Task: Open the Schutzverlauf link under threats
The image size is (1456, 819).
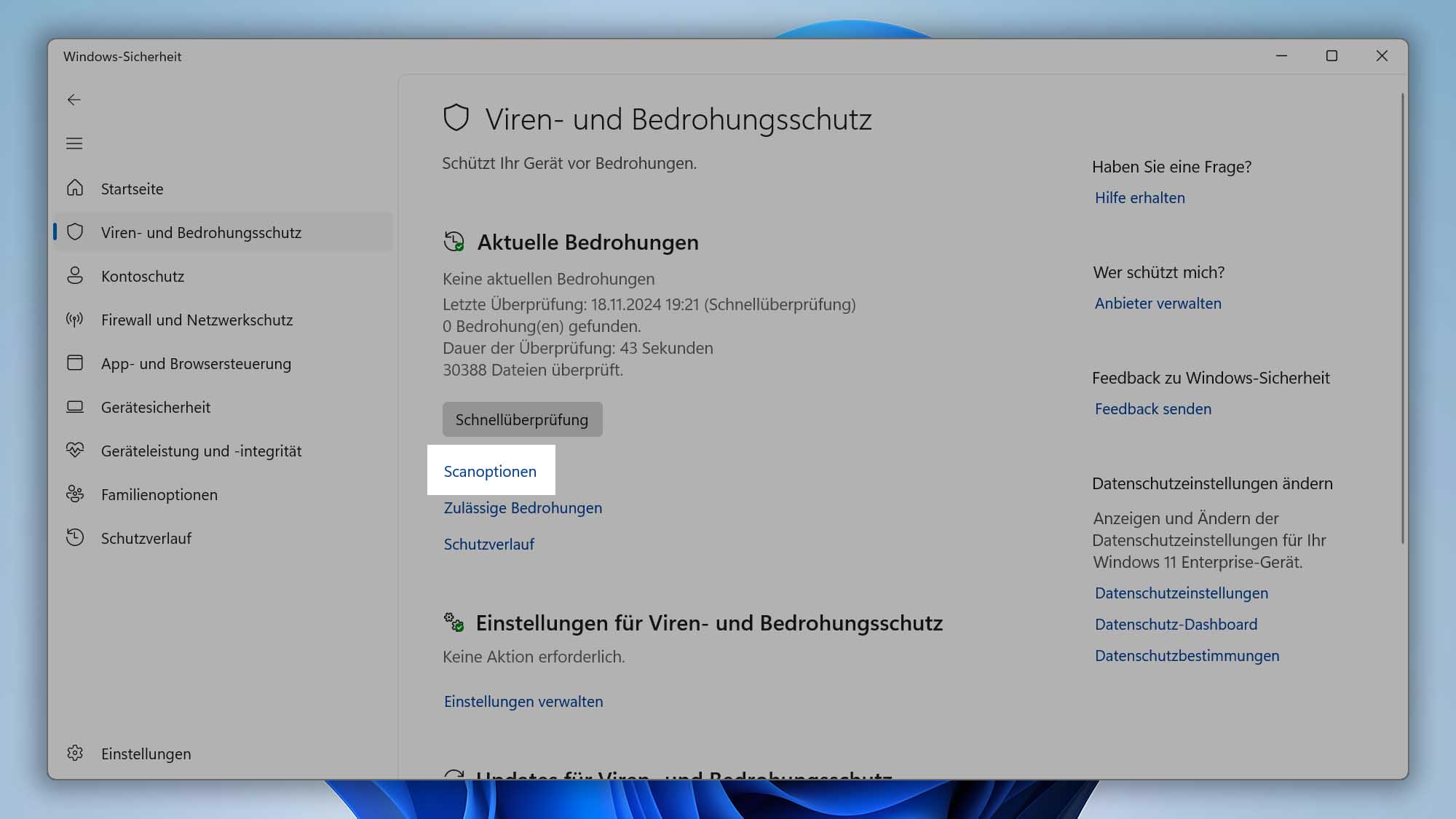Action: (x=489, y=544)
